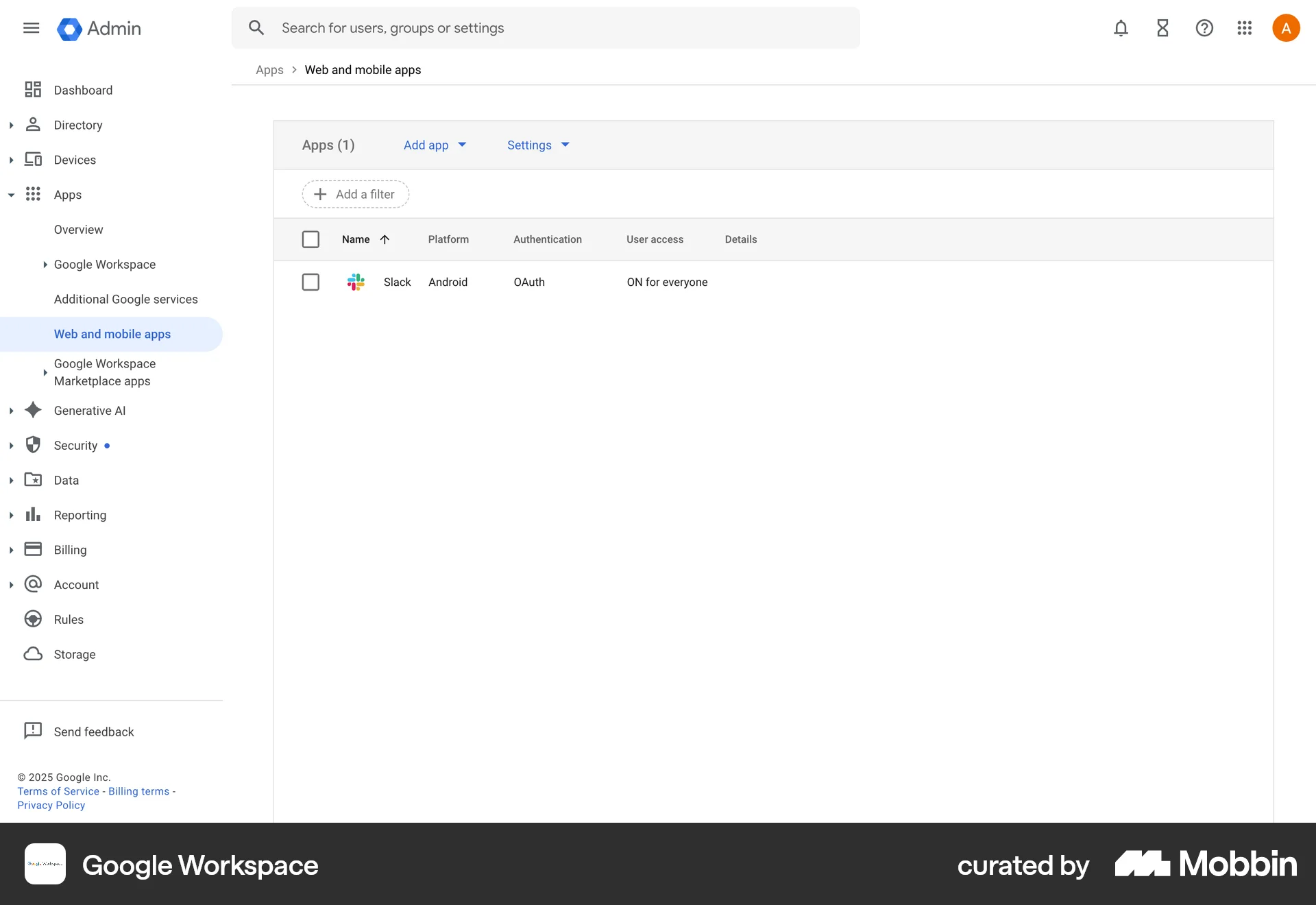Screen dimensions: 1316x905
Task: Select all apps via header checkbox
Action: (310, 239)
